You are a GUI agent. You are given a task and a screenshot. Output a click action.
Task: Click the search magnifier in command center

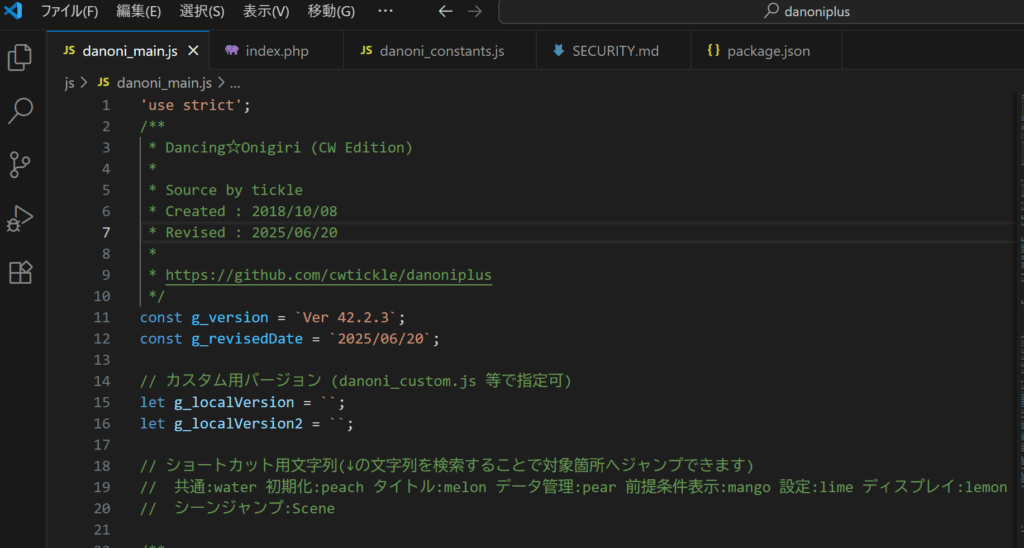point(771,10)
